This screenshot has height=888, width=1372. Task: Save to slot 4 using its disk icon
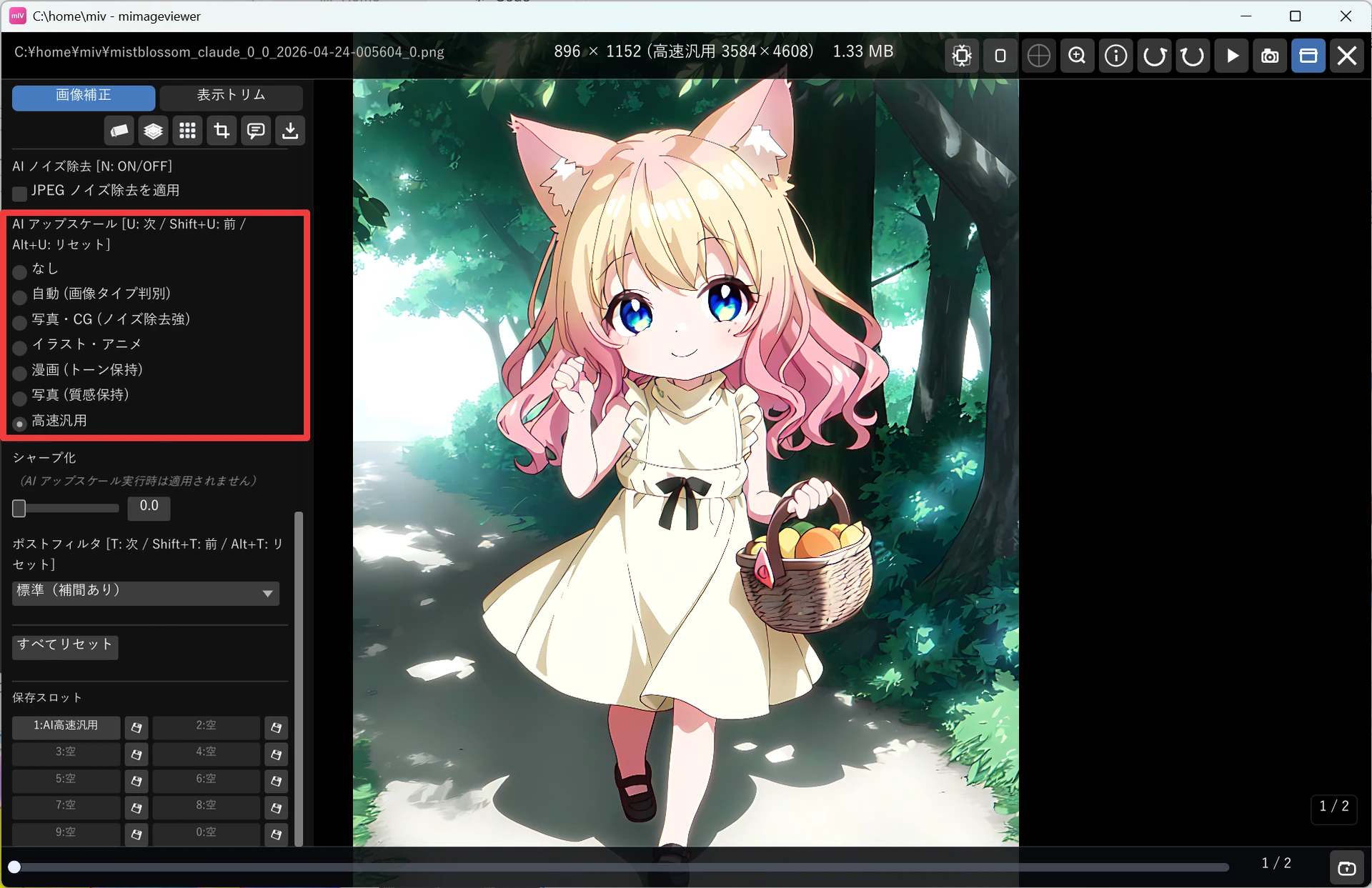[x=276, y=754]
